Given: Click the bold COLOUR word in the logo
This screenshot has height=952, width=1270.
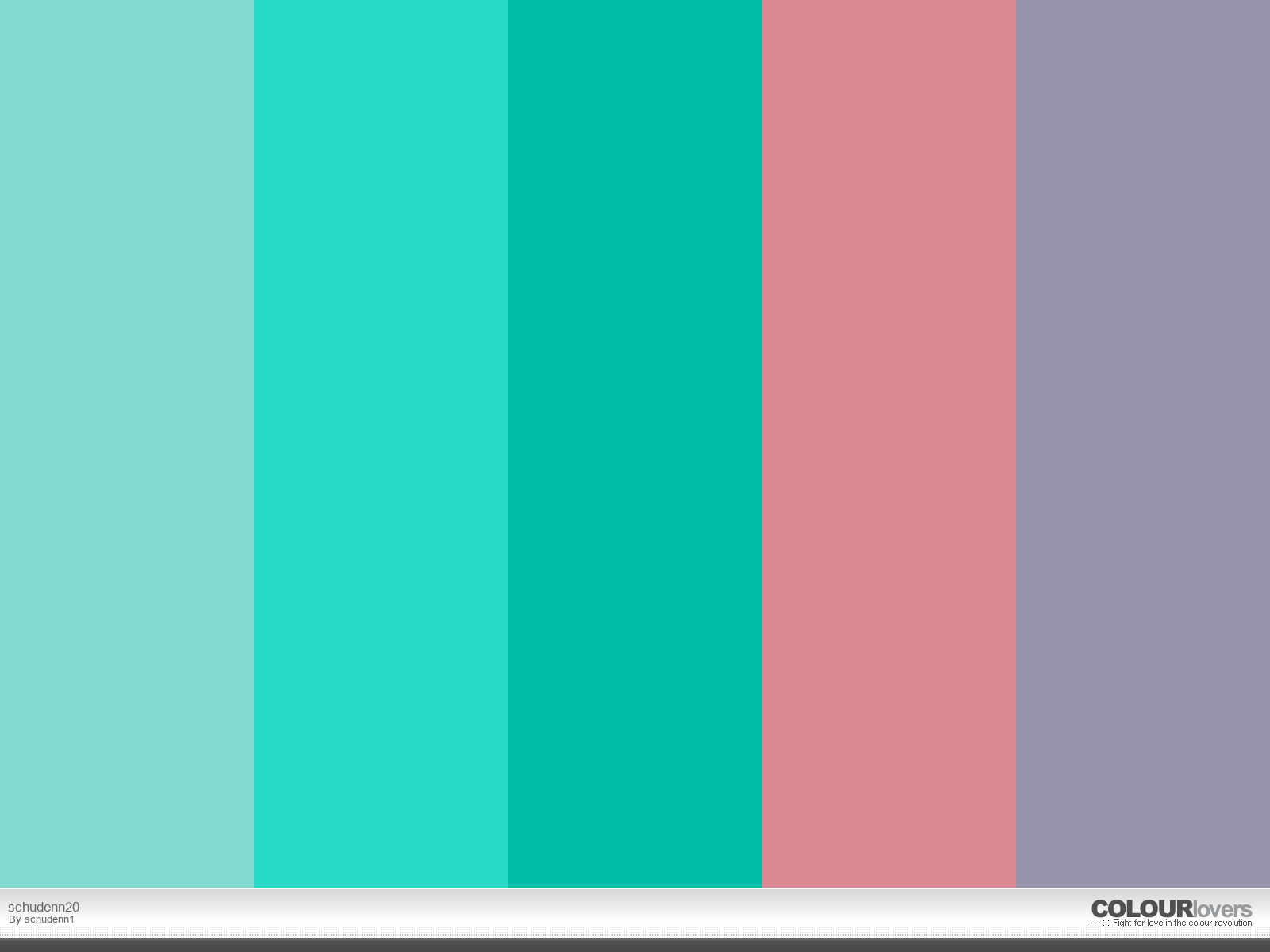Looking at the screenshot, I should tap(1142, 909).
